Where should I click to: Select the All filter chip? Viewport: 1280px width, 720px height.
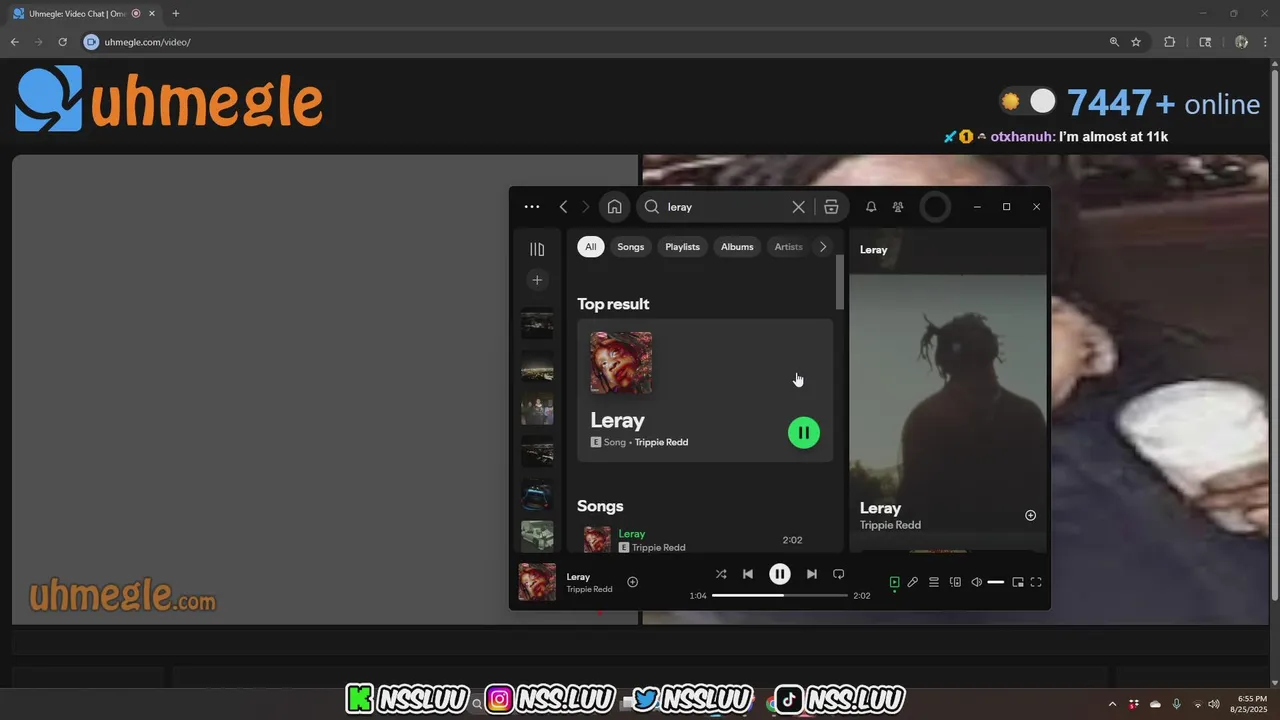591,247
